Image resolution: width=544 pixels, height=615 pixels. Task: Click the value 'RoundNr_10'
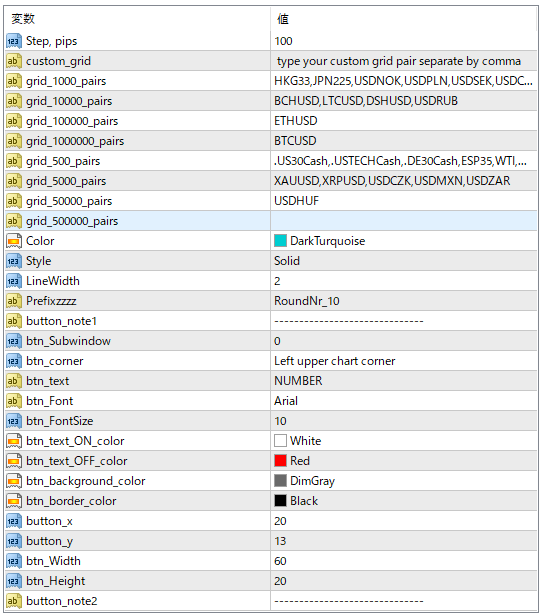pos(307,301)
